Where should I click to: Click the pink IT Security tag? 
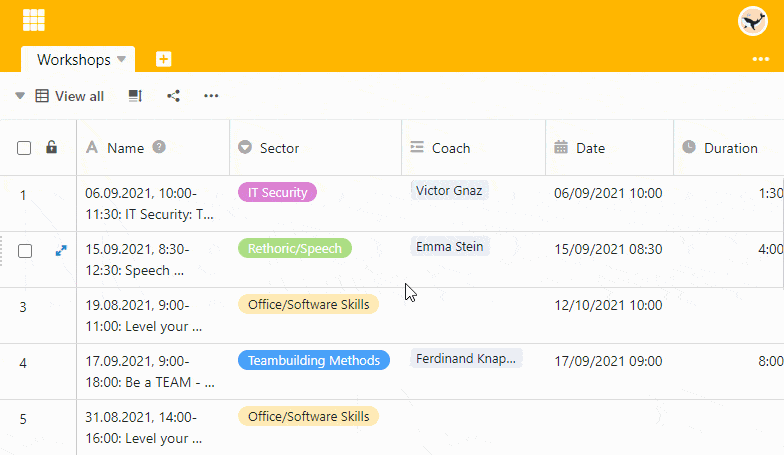tap(277, 192)
